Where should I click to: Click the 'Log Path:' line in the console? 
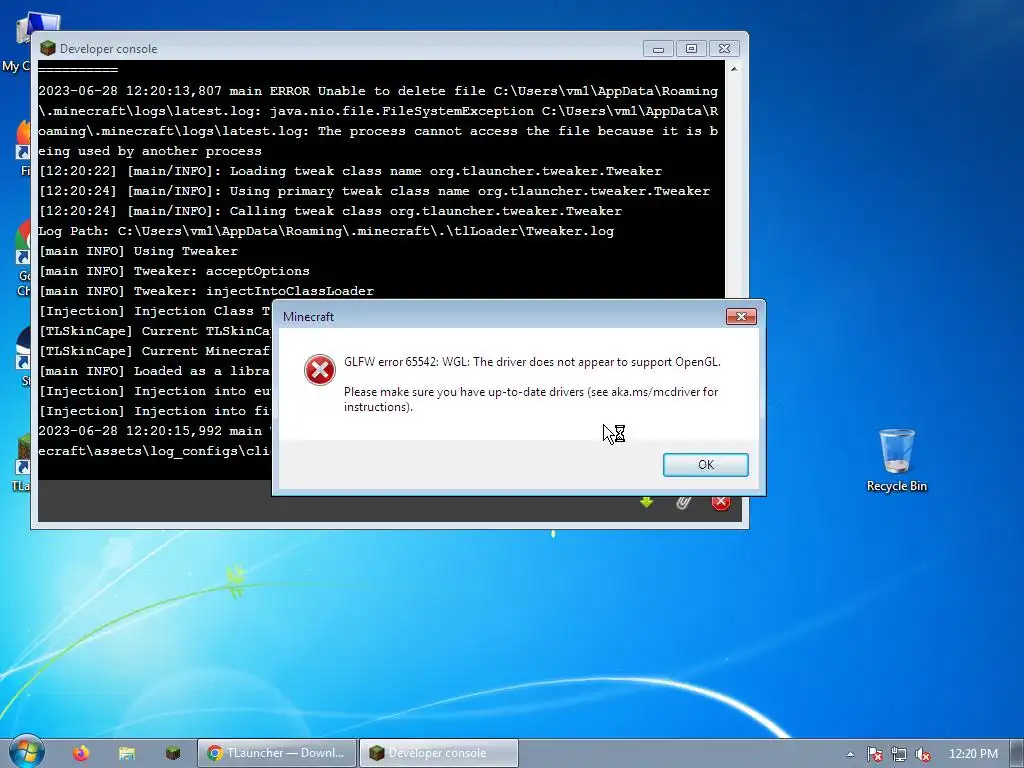coord(326,231)
